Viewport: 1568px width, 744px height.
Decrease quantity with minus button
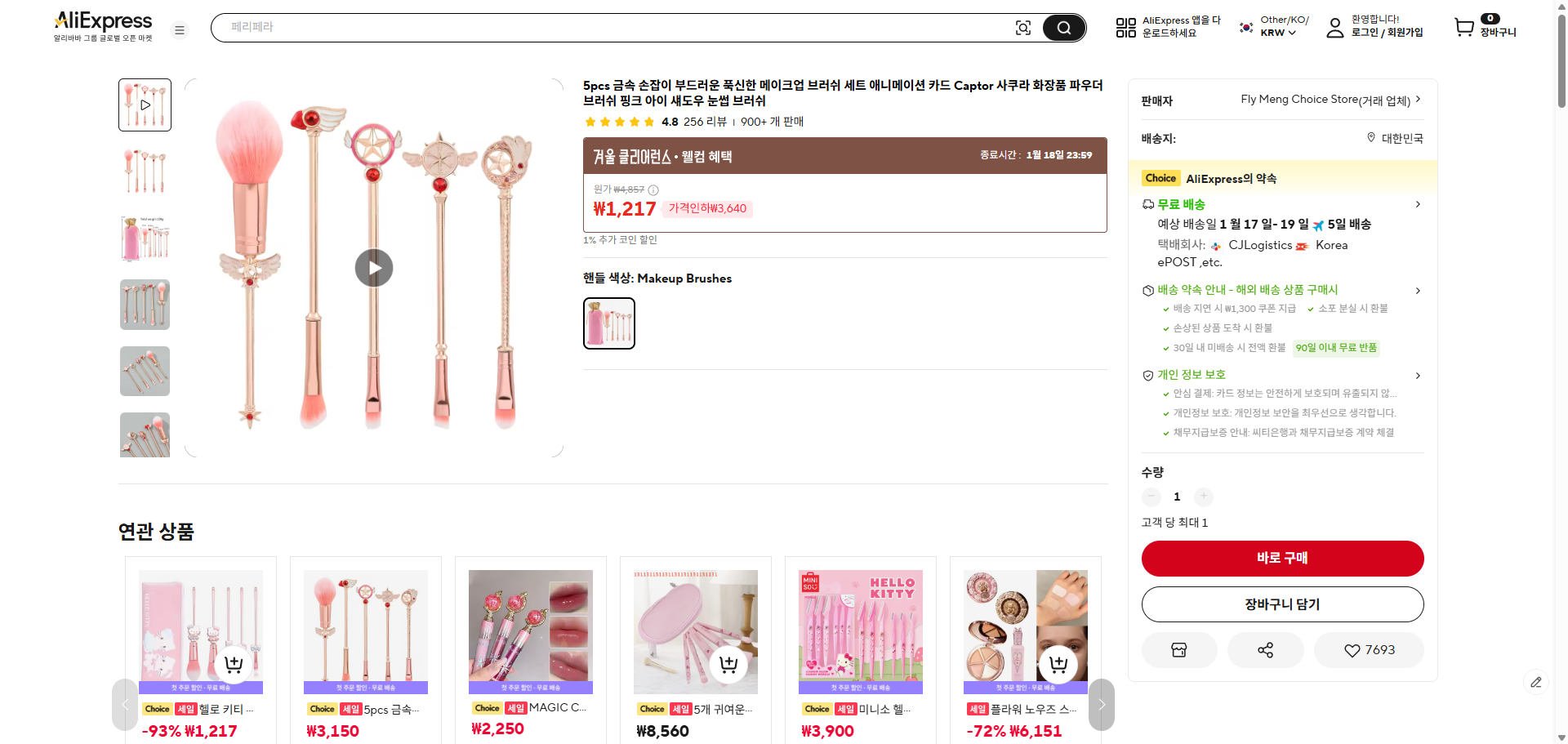pyautogui.click(x=1151, y=497)
